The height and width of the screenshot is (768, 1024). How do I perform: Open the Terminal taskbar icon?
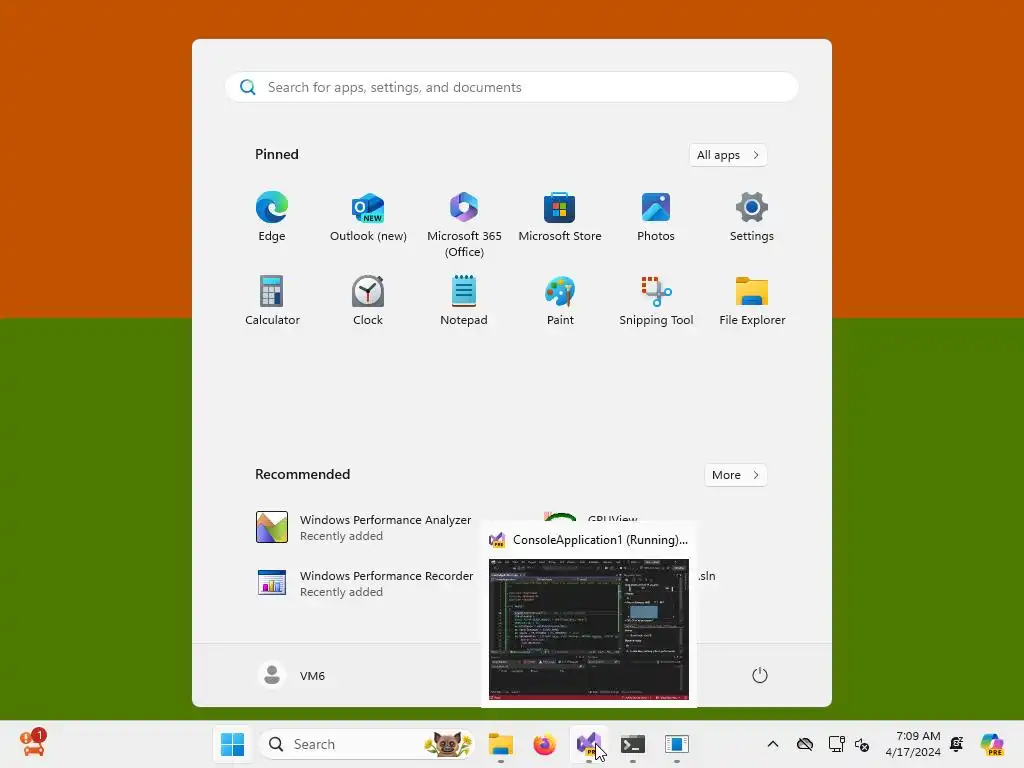(x=633, y=744)
